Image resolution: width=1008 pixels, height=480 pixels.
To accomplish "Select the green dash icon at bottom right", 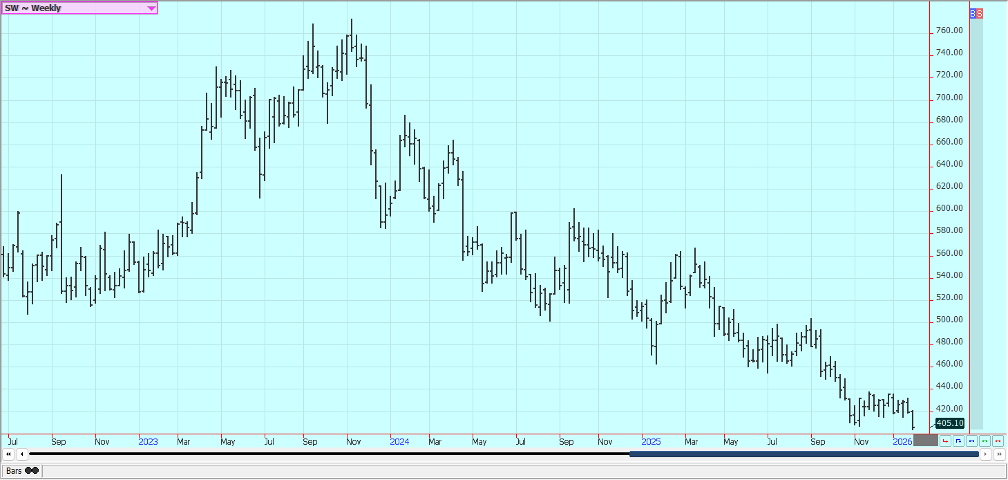I will pos(984,440).
